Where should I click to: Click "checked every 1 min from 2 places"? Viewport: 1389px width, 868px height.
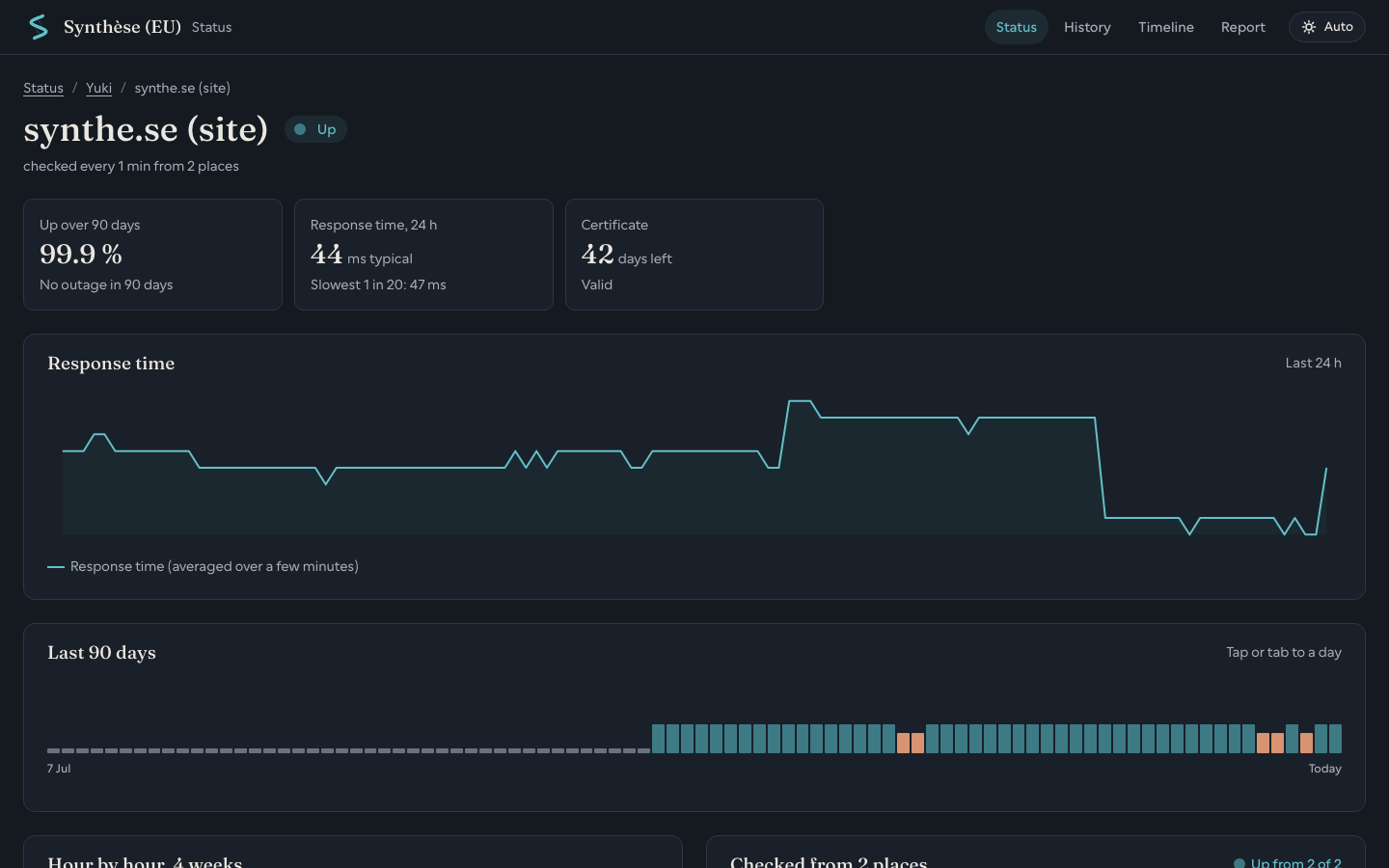click(x=131, y=166)
